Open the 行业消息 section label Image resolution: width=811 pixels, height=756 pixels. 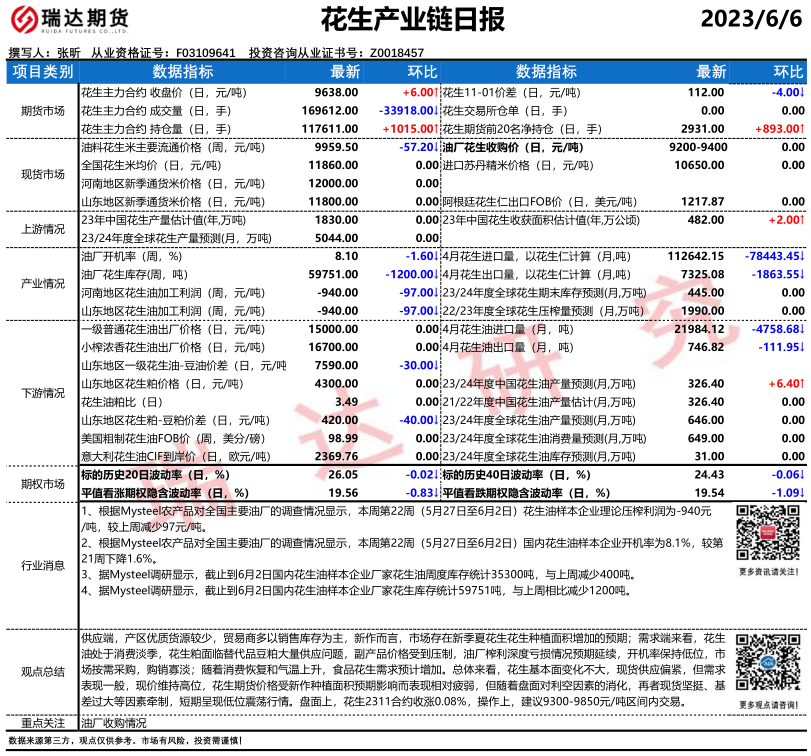(42, 565)
